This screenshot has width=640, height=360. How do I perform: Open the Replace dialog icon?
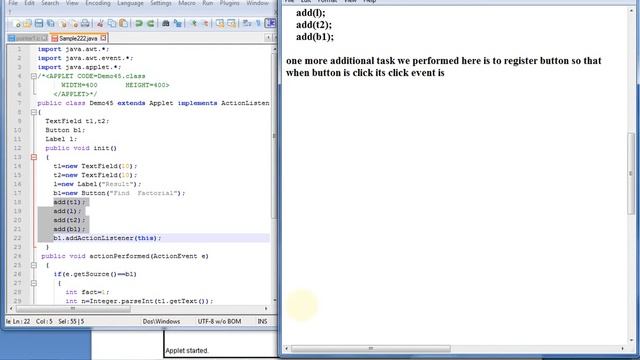tap(178, 24)
